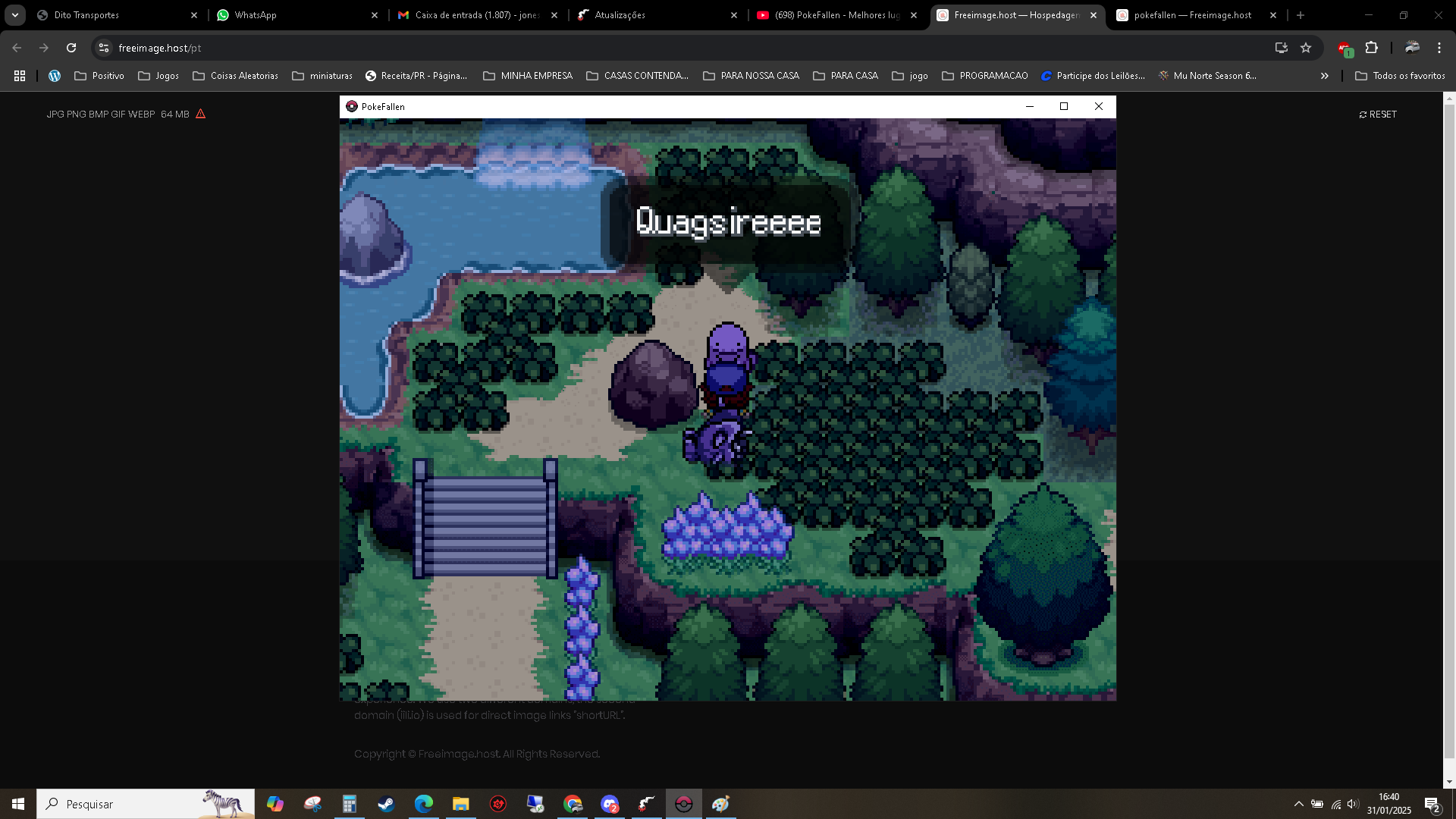Image resolution: width=1456 pixels, height=819 pixels.
Task: Reload the freeimage.host page
Action: coord(71,48)
